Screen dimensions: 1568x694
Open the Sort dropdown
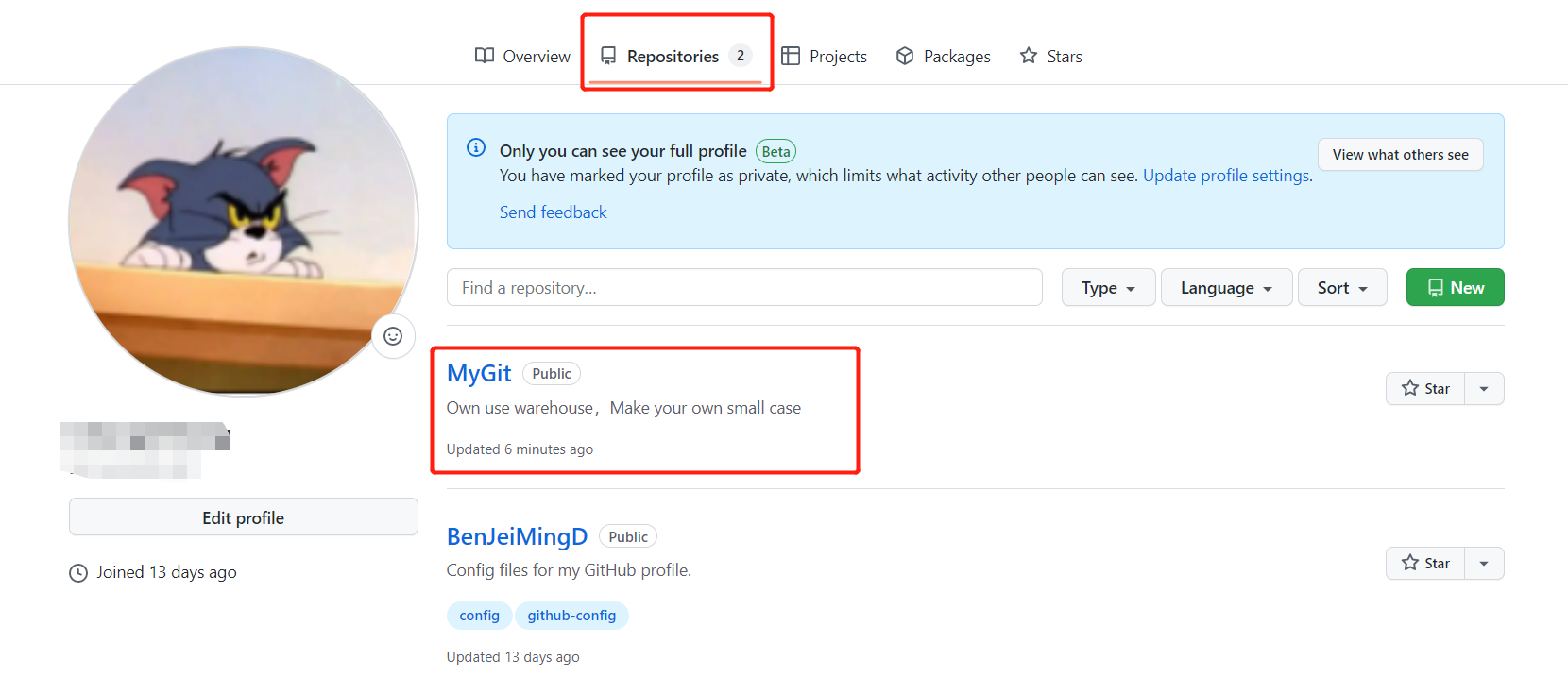1342,287
